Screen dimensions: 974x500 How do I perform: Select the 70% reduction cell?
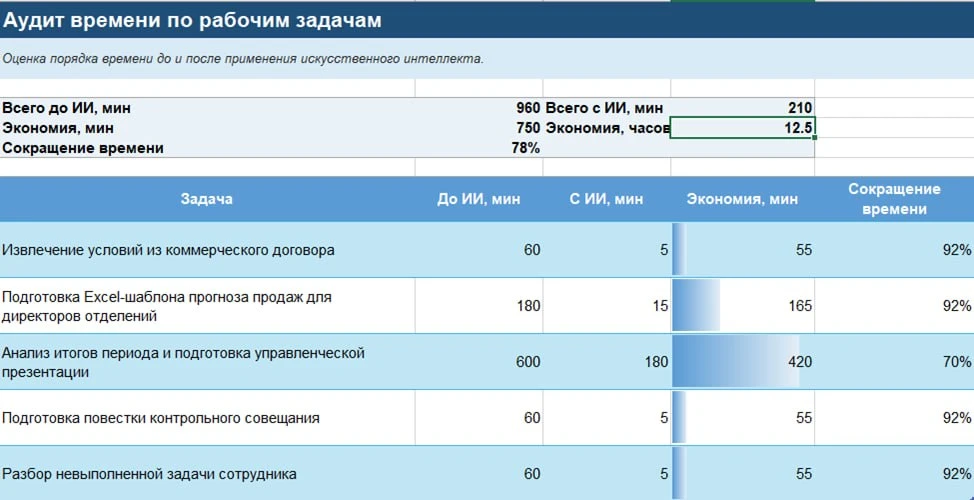894,361
